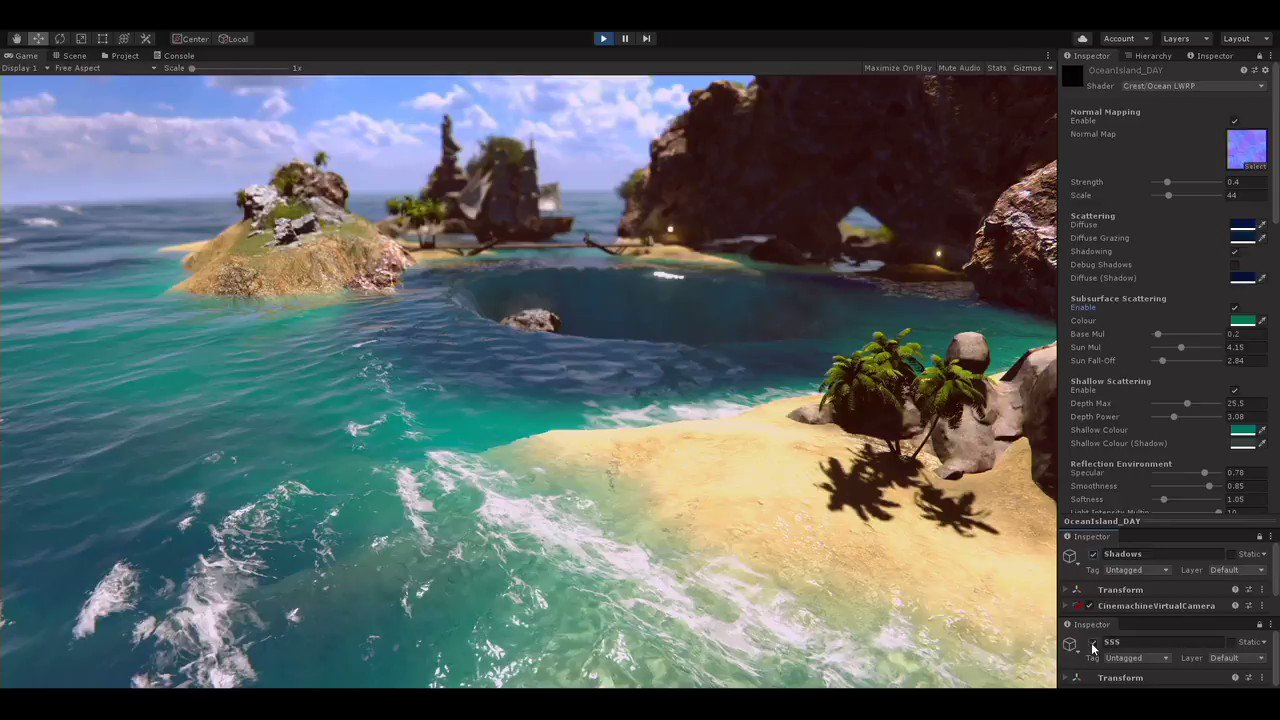1280x720 pixels.
Task: Toggle pivot mode with the Center button
Action: [190, 39]
